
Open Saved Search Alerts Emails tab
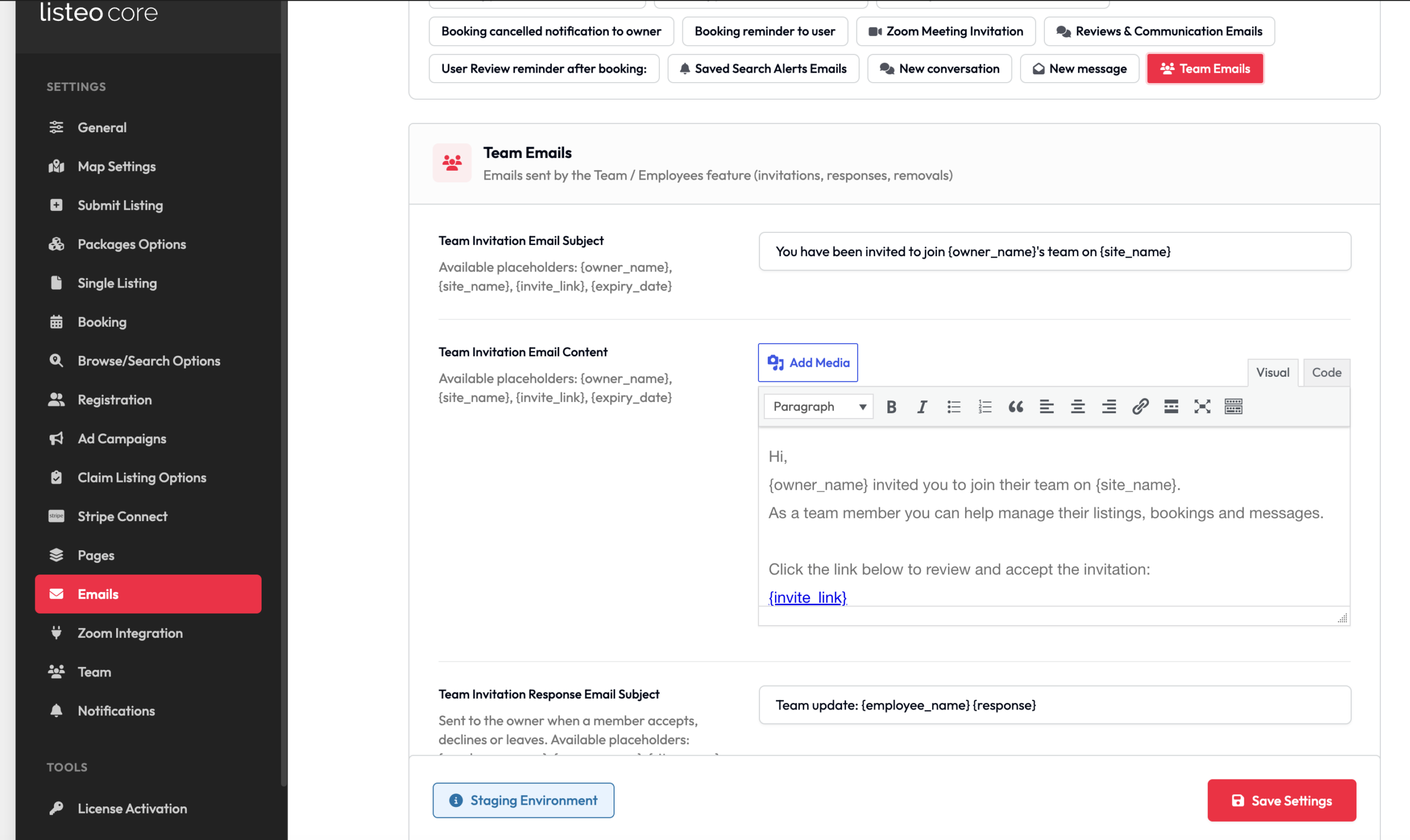click(763, 68)
